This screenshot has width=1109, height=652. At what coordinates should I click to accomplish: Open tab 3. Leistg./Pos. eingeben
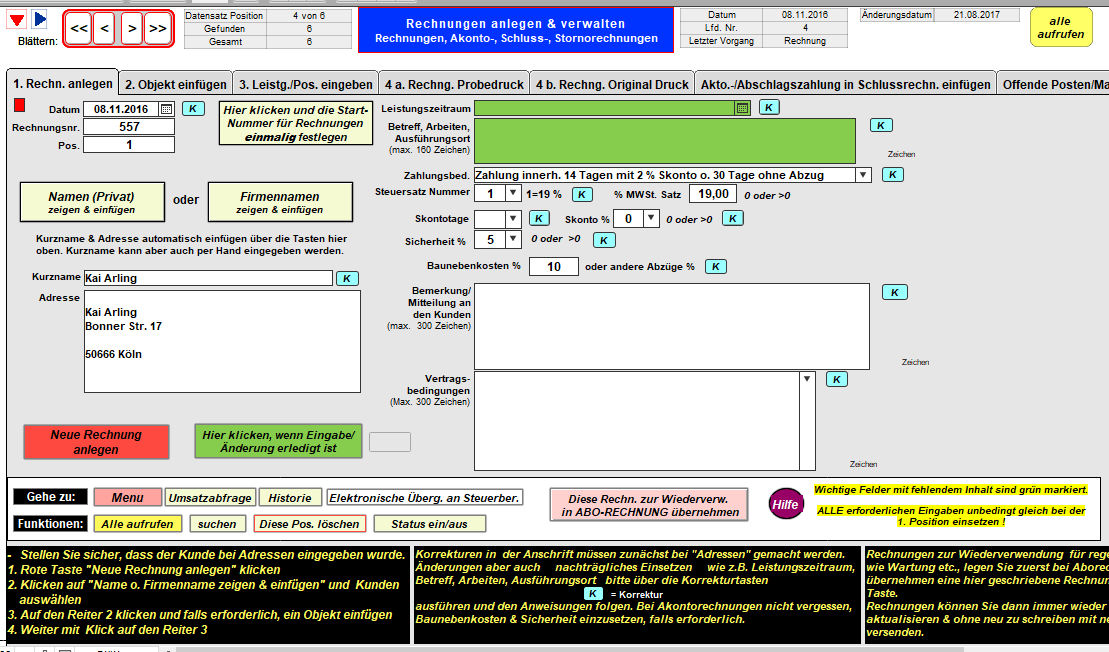point(306,85)
